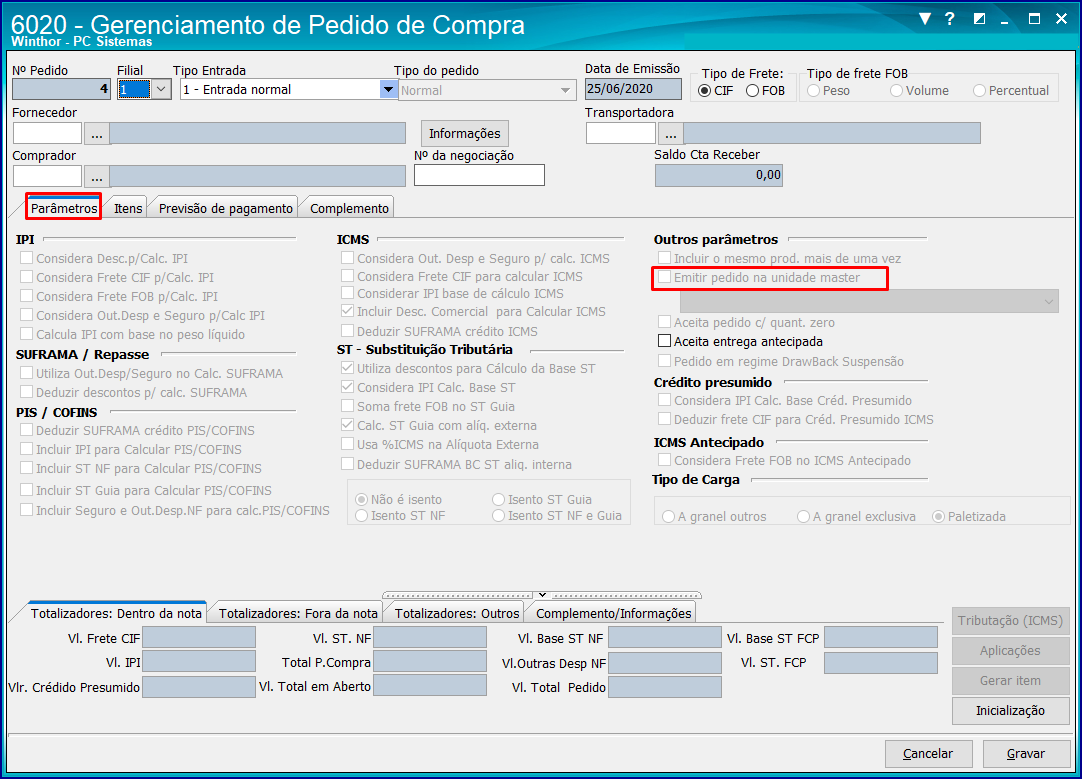Collapse the totalizadores panel chevron
The image size is (1082, 779).
[x=542, y=594]
